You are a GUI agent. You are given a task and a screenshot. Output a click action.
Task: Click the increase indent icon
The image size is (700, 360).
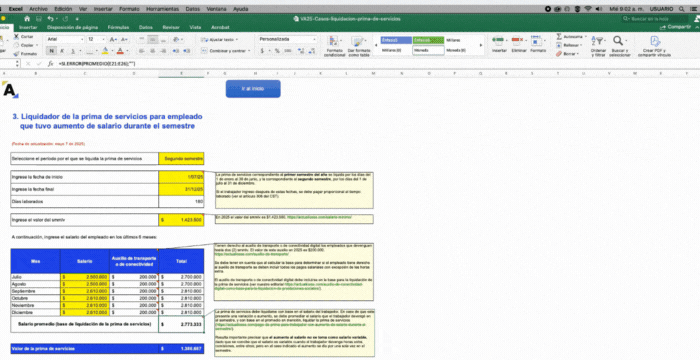187,51
